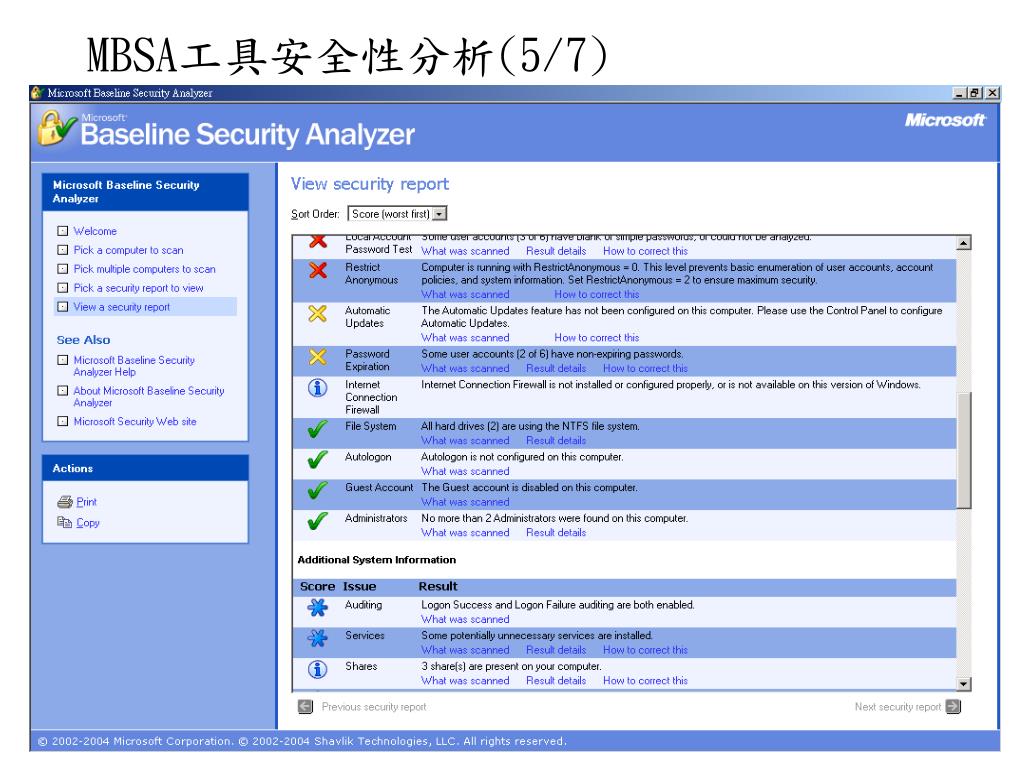Click the Internet Connection Firewall issue text

(371, 397)
